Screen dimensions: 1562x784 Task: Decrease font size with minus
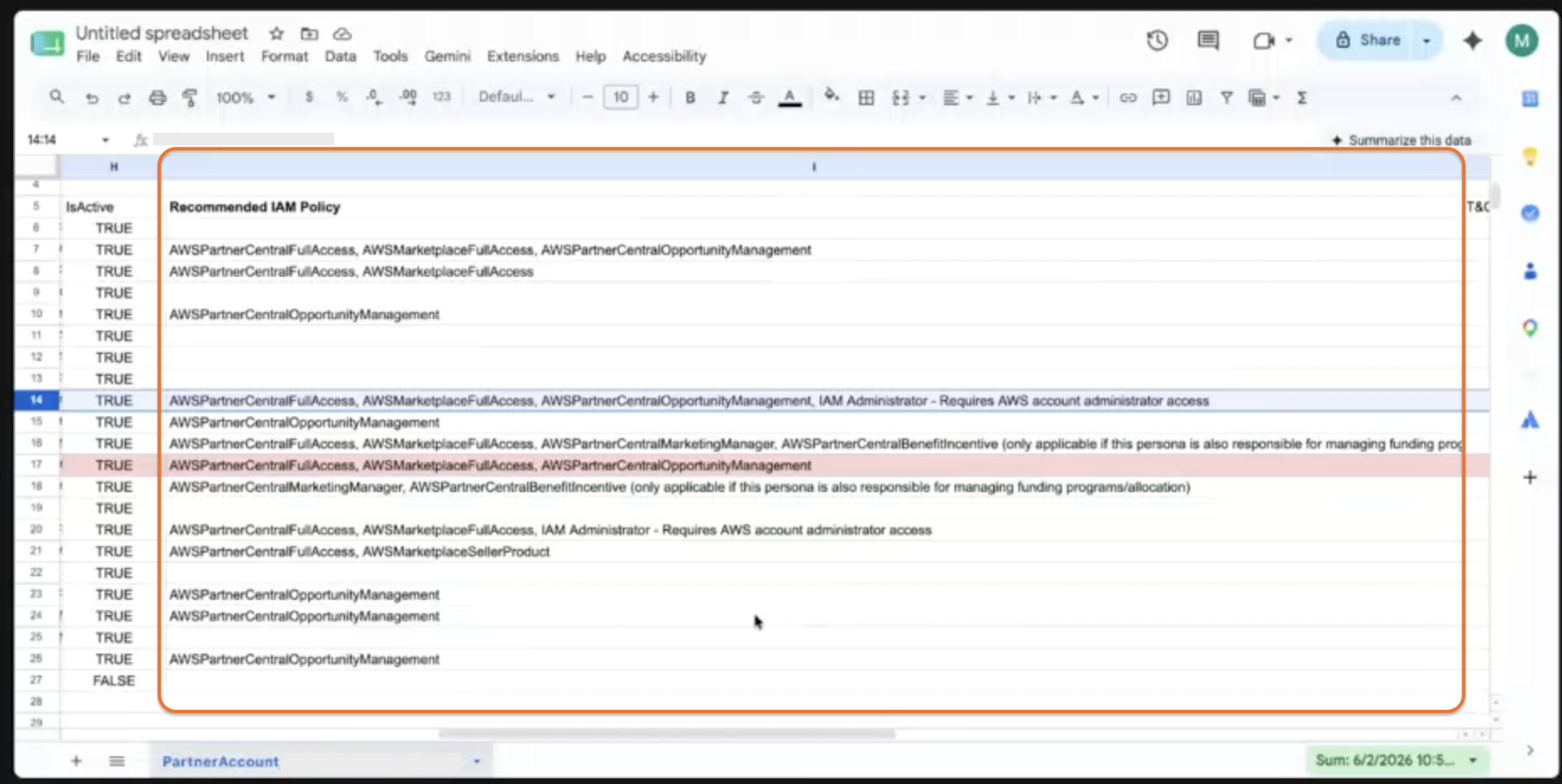click(x=587, y=98)
